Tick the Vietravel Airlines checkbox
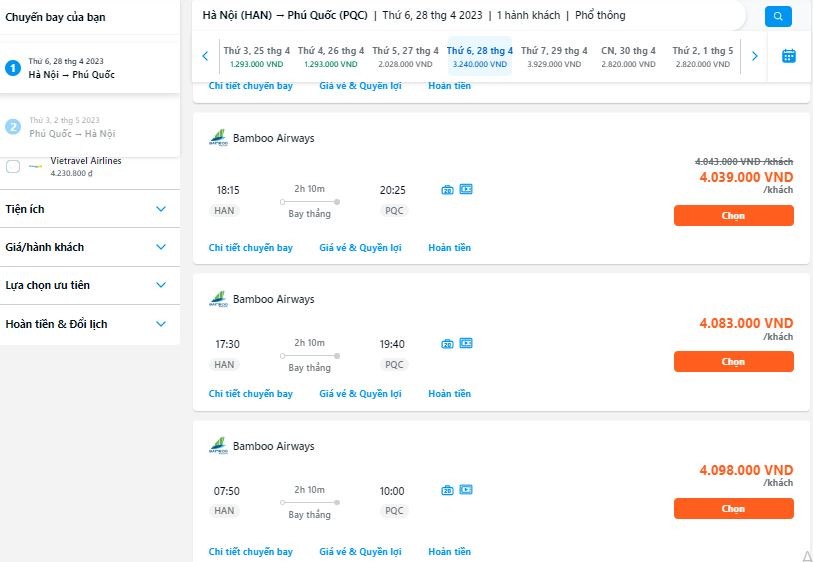Image resolution: width=813 pixels, height=562 pixels. pos(13,166)
